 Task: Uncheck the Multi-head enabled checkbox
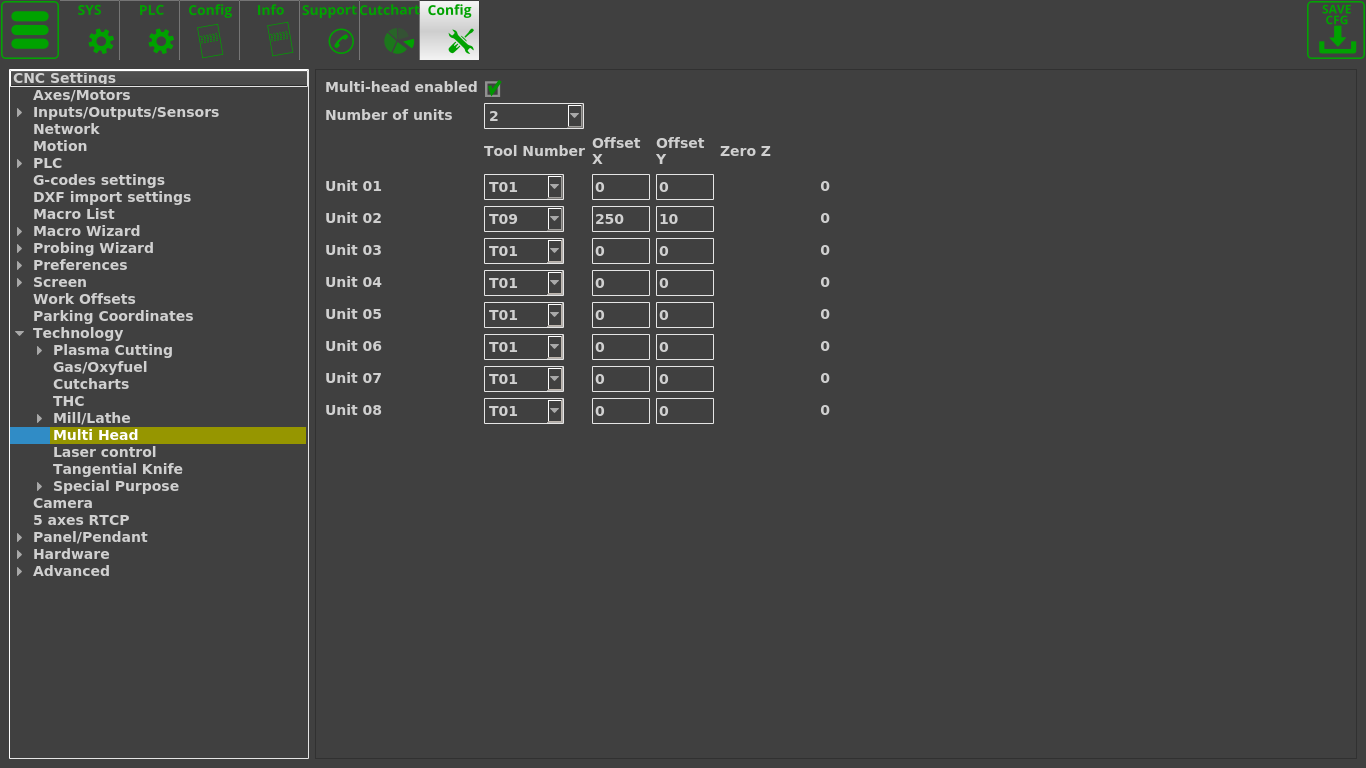click(x=492, y=88)
